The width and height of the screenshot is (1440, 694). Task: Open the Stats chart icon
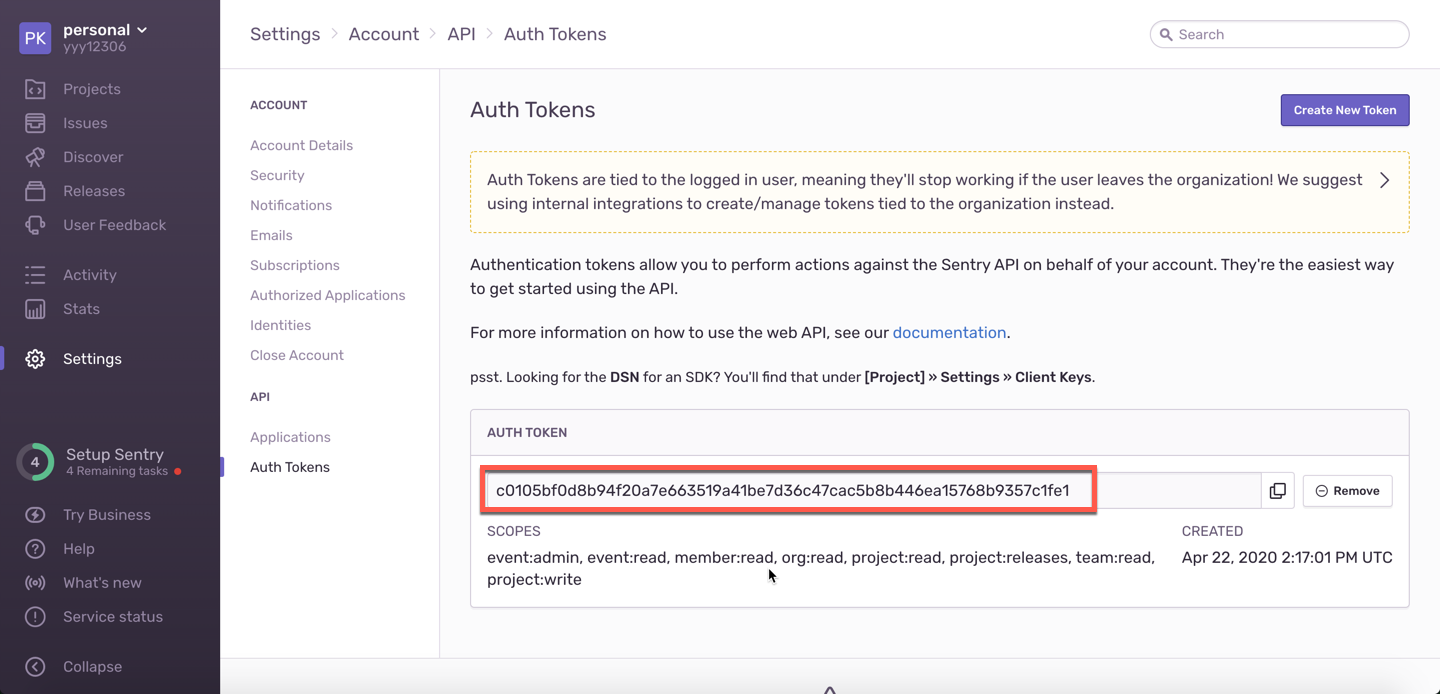[x=35, y=309]
